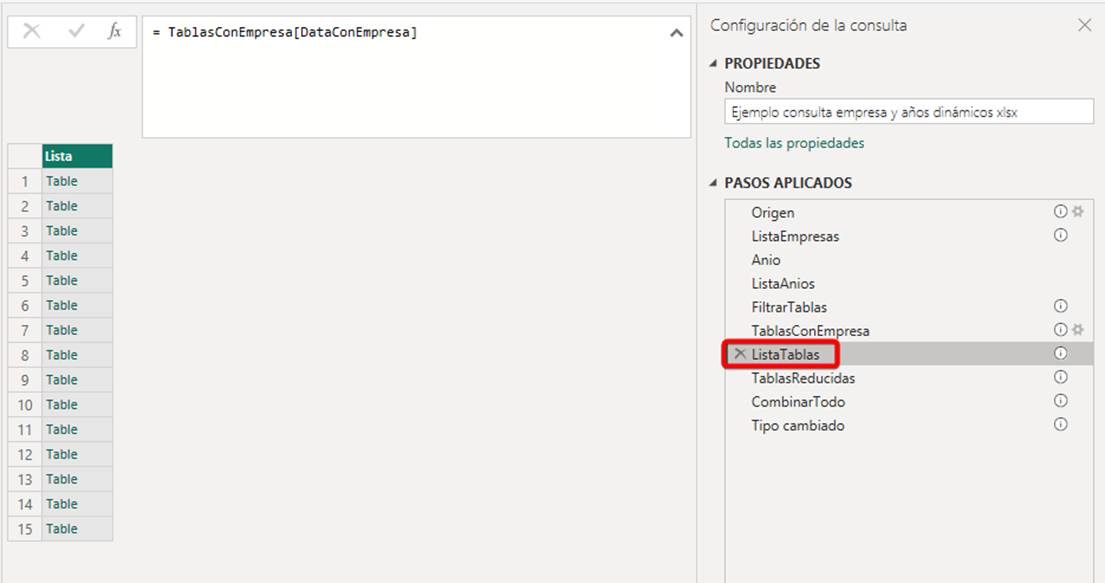Viewport: 1105px width, 583px height.
Task: Open Todas las propiedades link
Action: (794, 143)
